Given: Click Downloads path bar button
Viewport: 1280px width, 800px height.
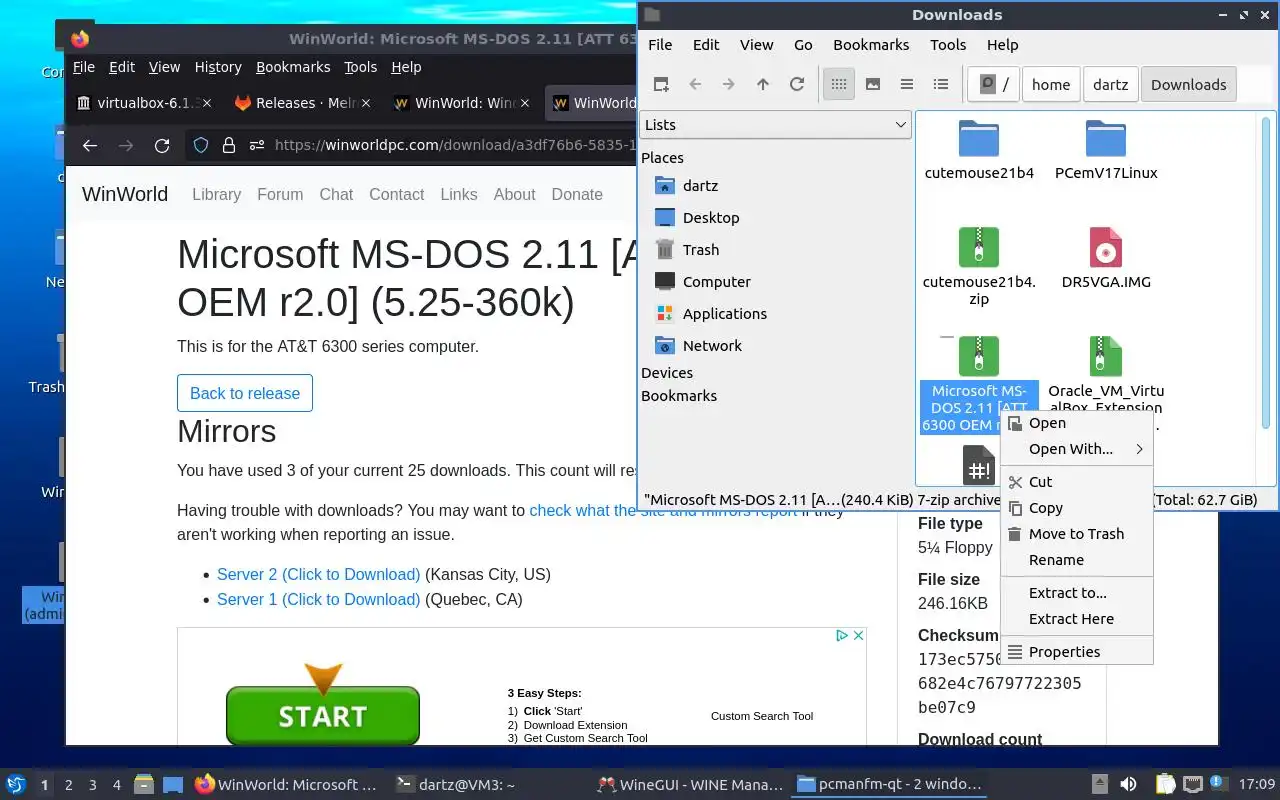Looking at the screenshot, I should pyautogui.click(x=1189, y=84).
